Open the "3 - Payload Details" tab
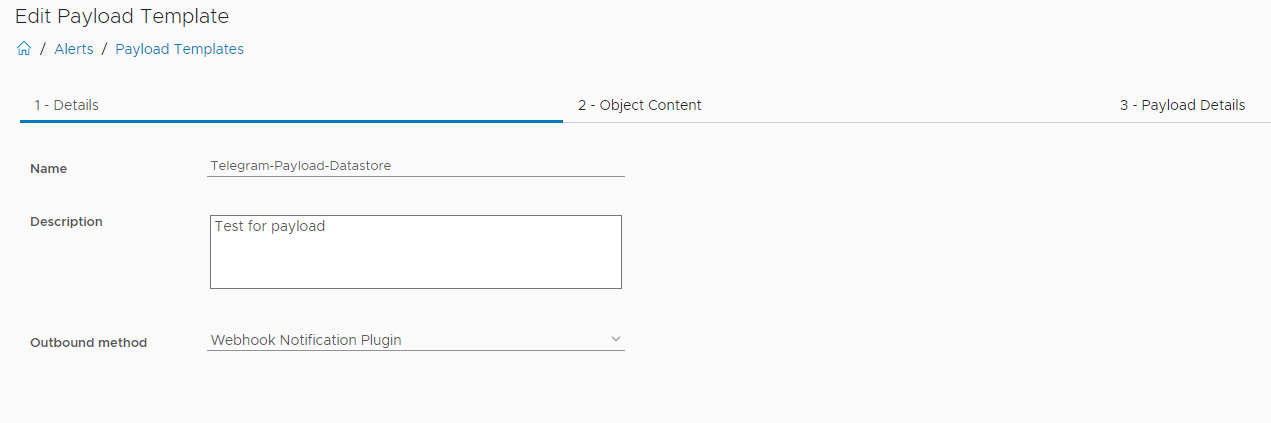 pyautogui.click(x=1182, y=105)
